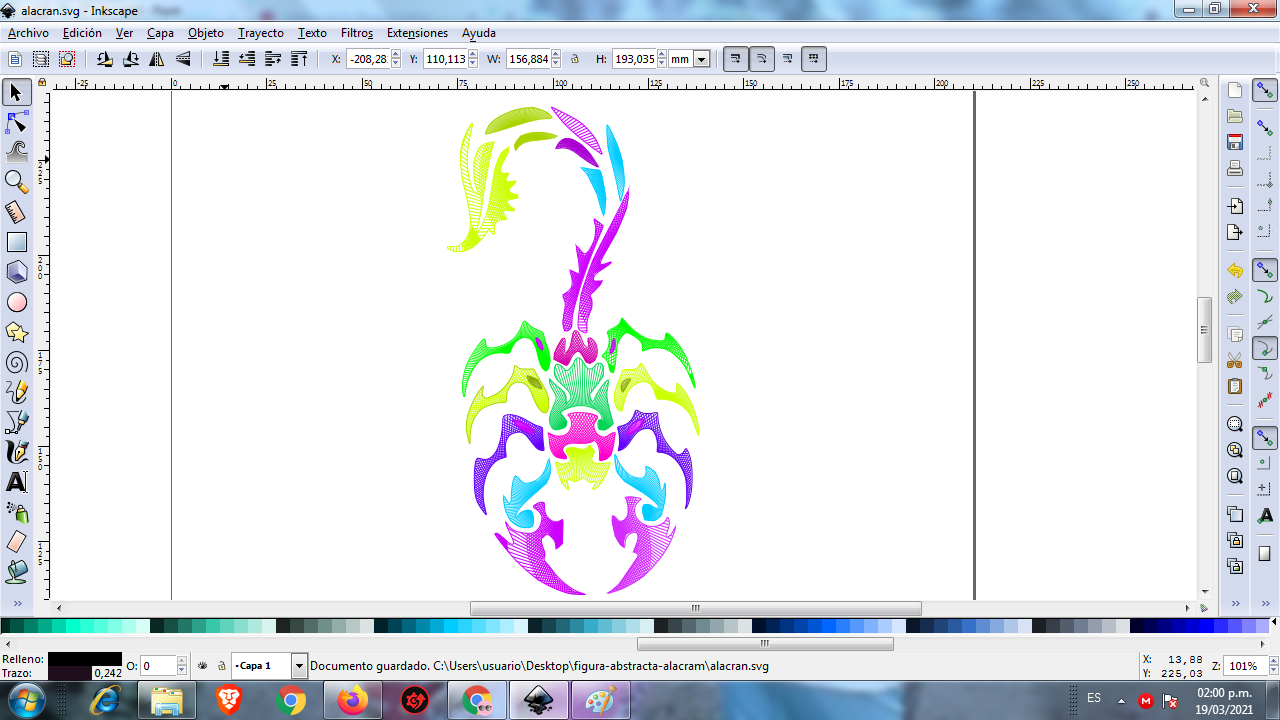
Task: Flip selection horizontally
Action: [x=157, y=59]
